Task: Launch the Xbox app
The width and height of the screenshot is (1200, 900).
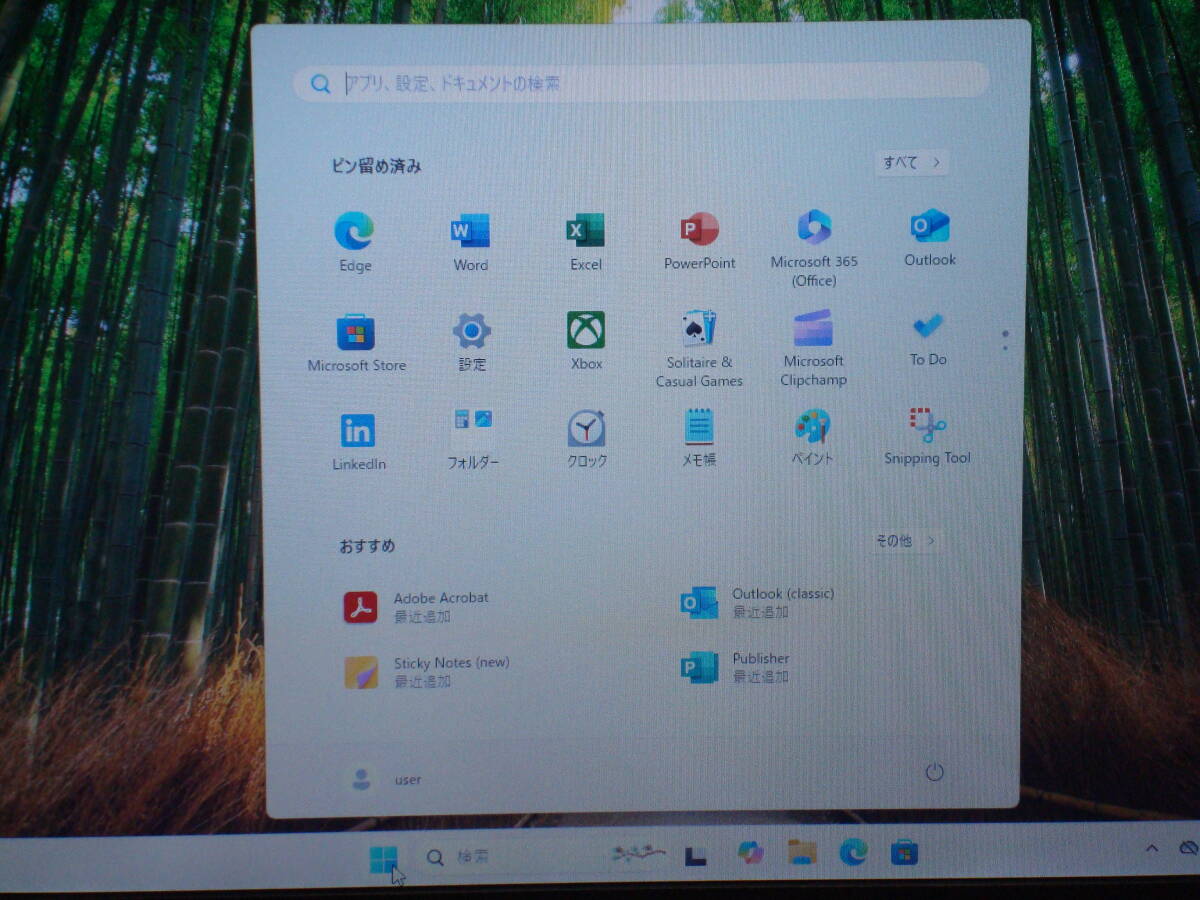Action: [x=586, y=340]
